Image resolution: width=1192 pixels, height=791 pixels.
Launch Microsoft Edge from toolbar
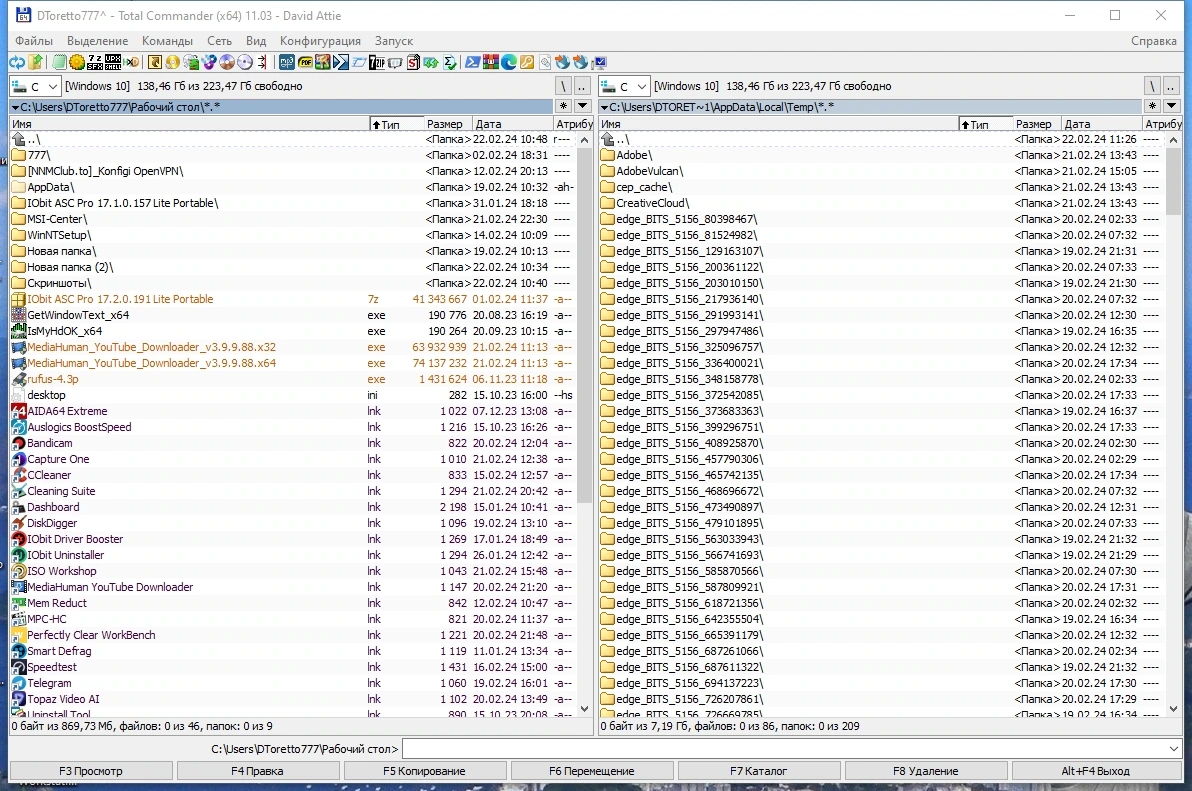tap(509, 62)
